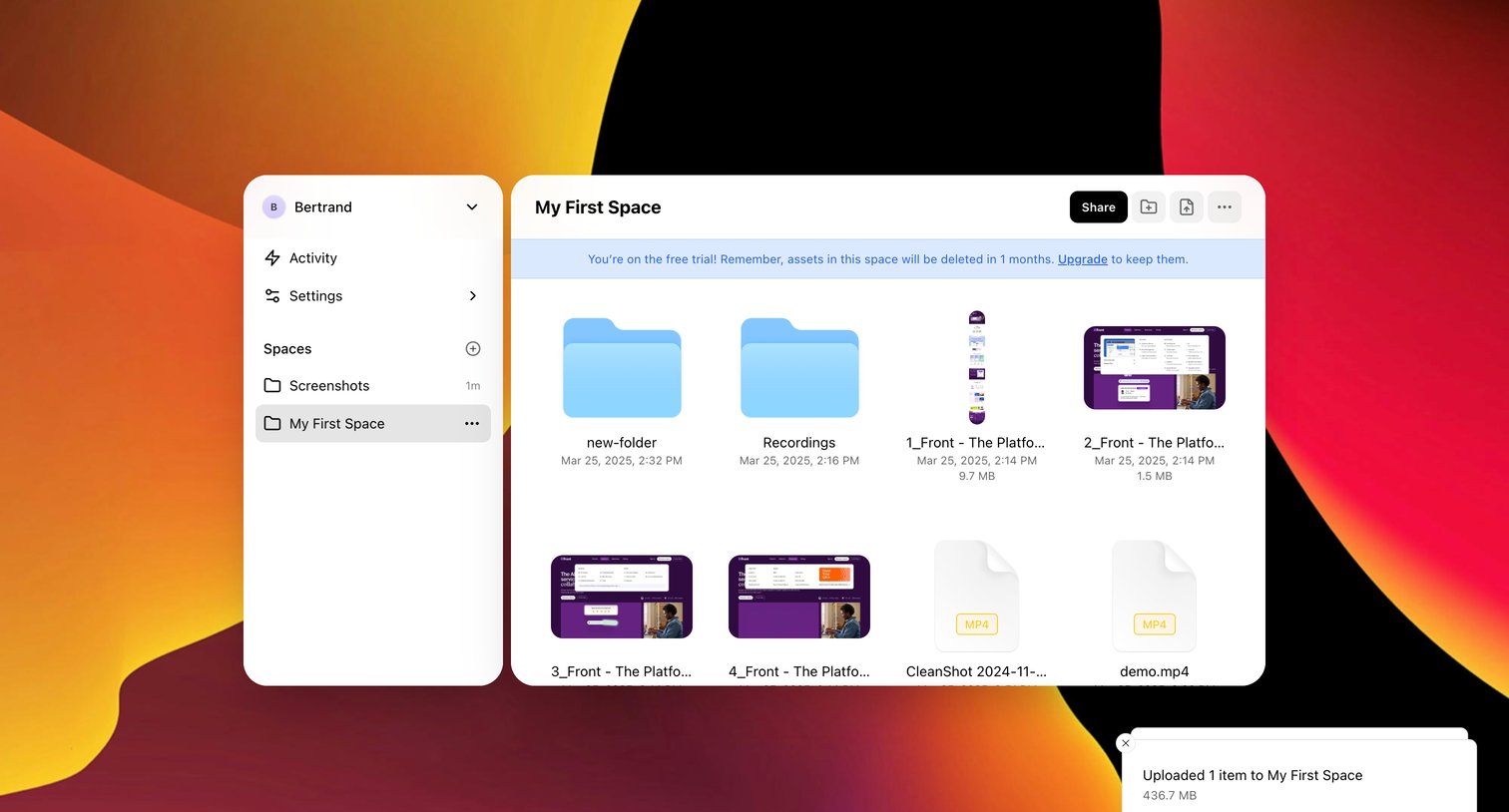
Task: Click the upload file icon in header
Action: 1187,207
